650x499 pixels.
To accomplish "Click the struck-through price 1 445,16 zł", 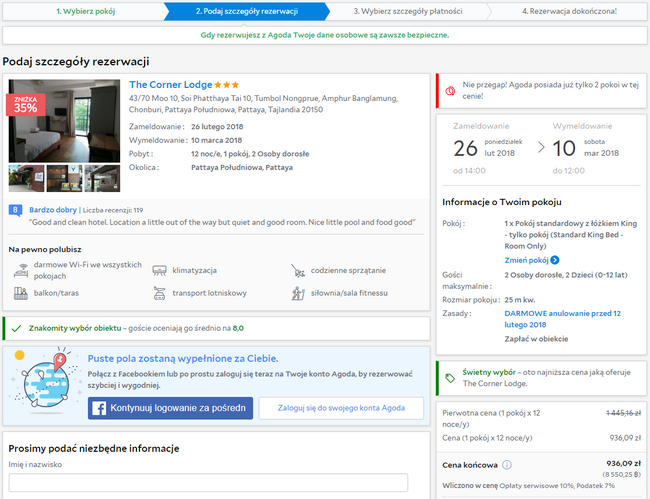I will [623, 413].
